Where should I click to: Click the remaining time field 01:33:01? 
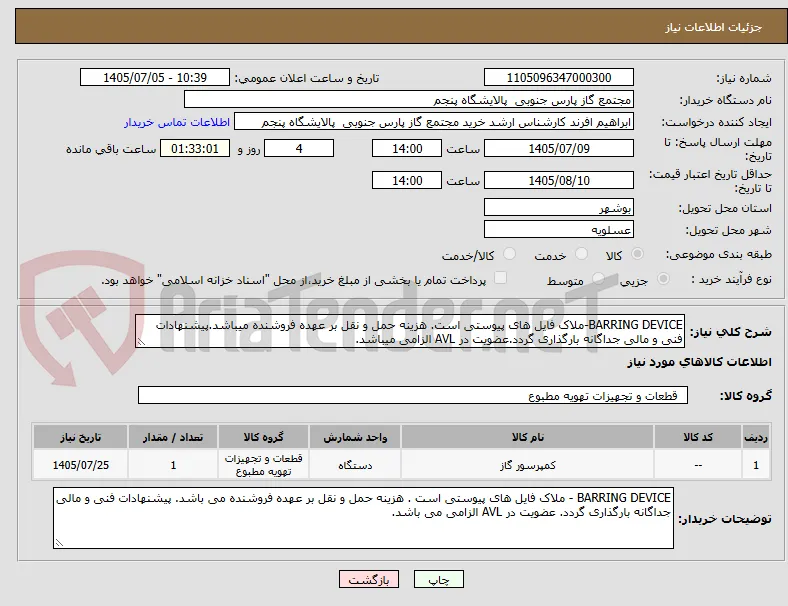[195, 148]
